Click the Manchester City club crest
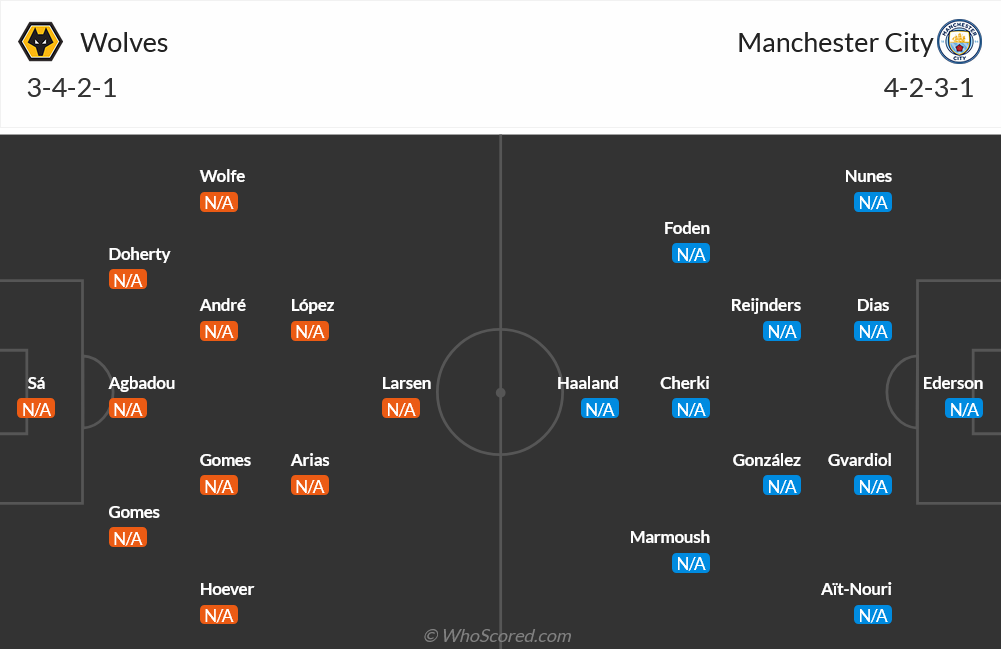Screen dimensions: 1002x649 [x=959, y=42]
